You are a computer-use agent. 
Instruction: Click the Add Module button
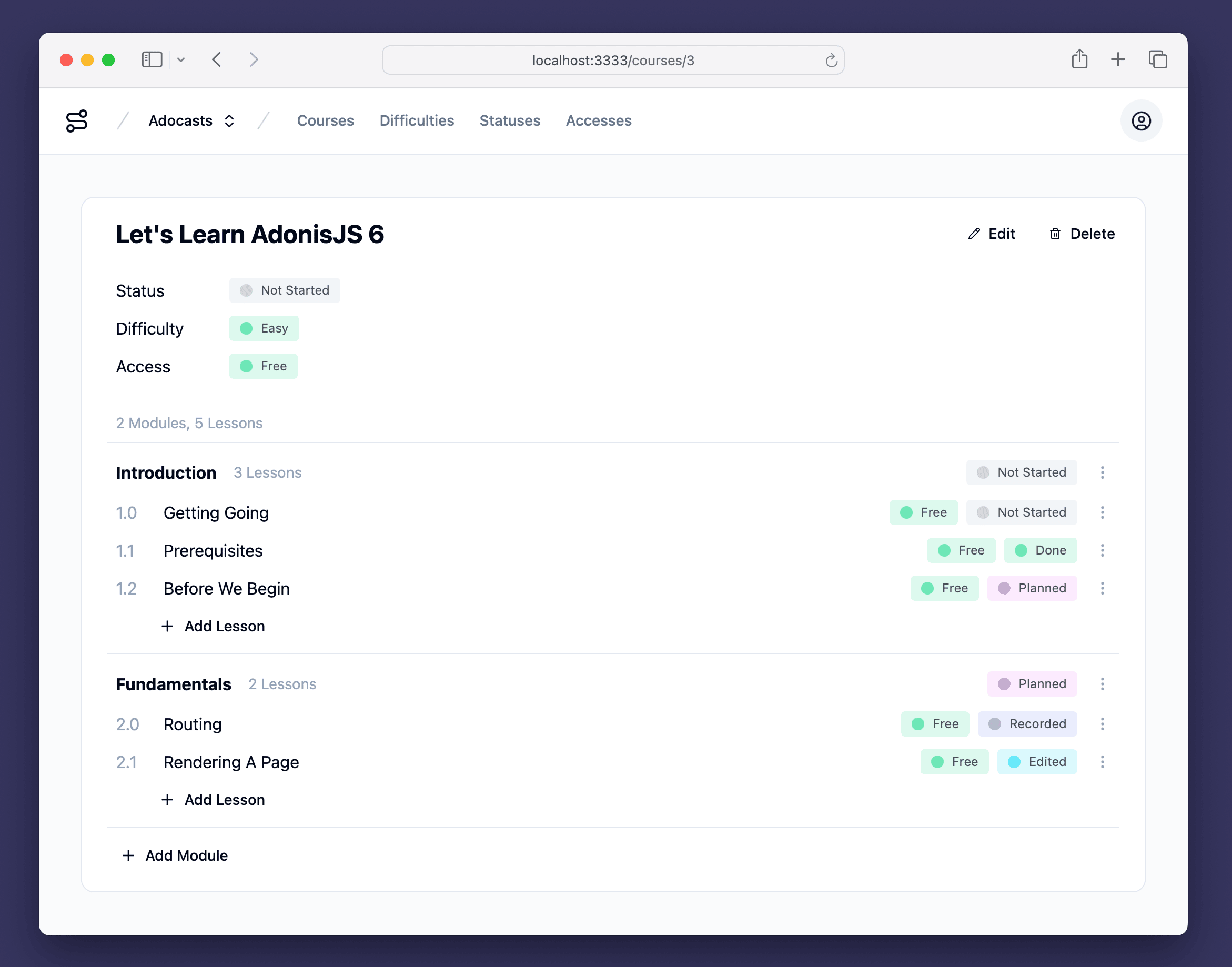click(x=175, y=855)
